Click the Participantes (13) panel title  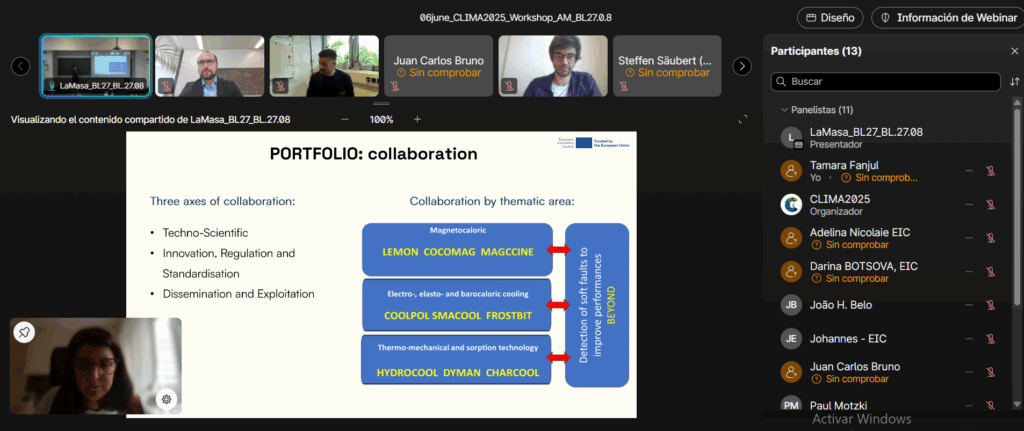coord(816,51)
